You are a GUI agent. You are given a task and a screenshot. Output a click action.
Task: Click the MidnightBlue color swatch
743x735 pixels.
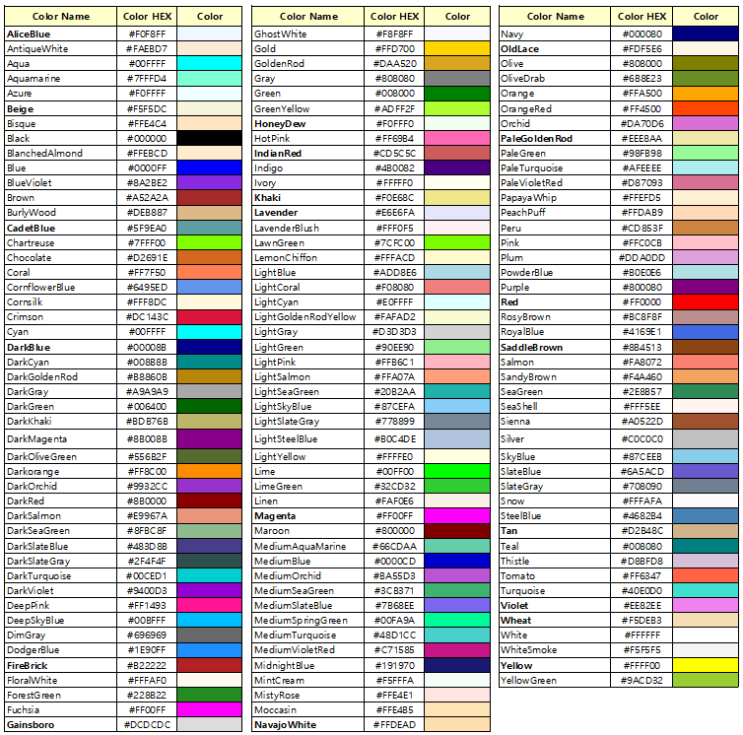coord(458,664)
